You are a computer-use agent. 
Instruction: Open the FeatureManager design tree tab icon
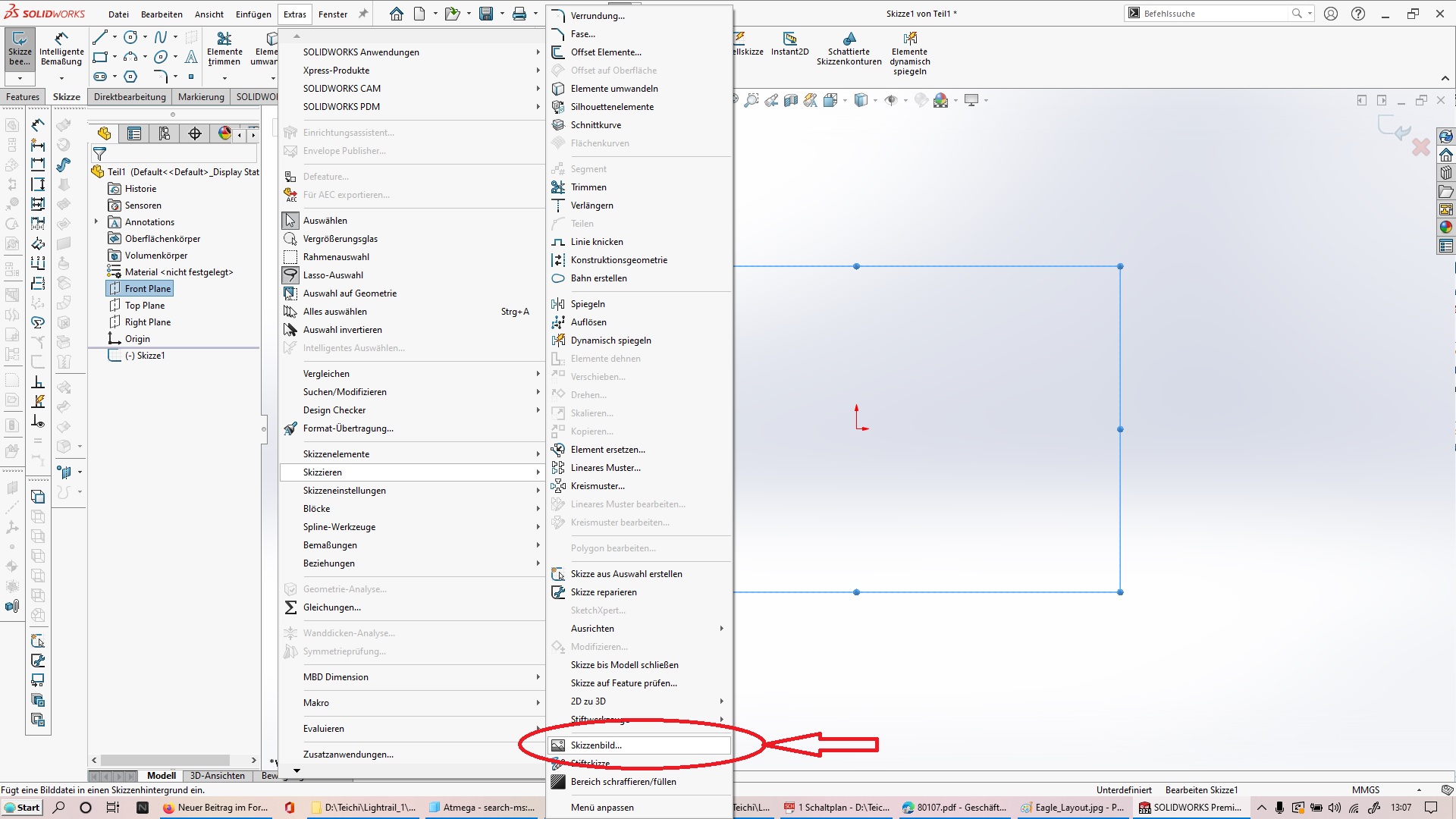tap(104, 134)
